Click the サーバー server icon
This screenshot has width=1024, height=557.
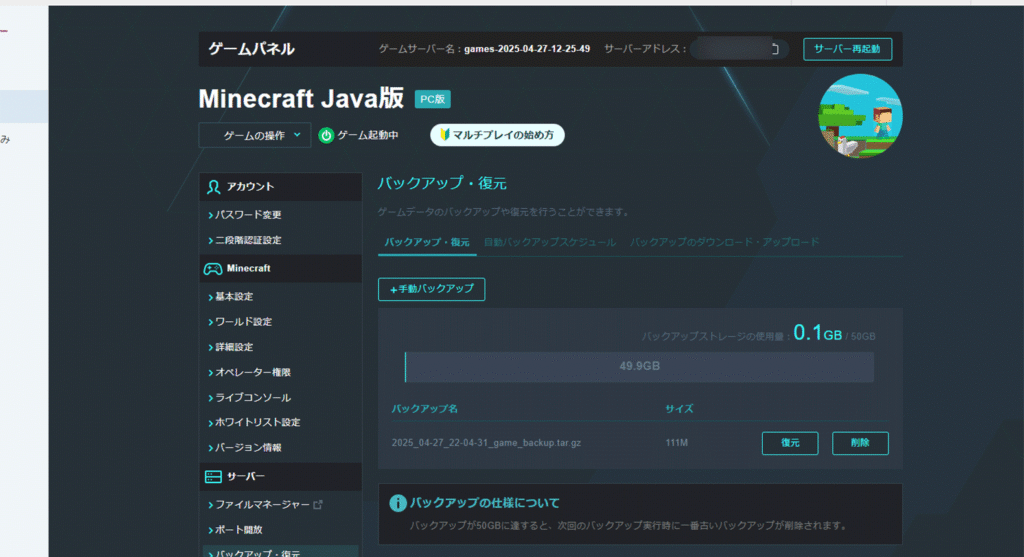click(213, 477)
